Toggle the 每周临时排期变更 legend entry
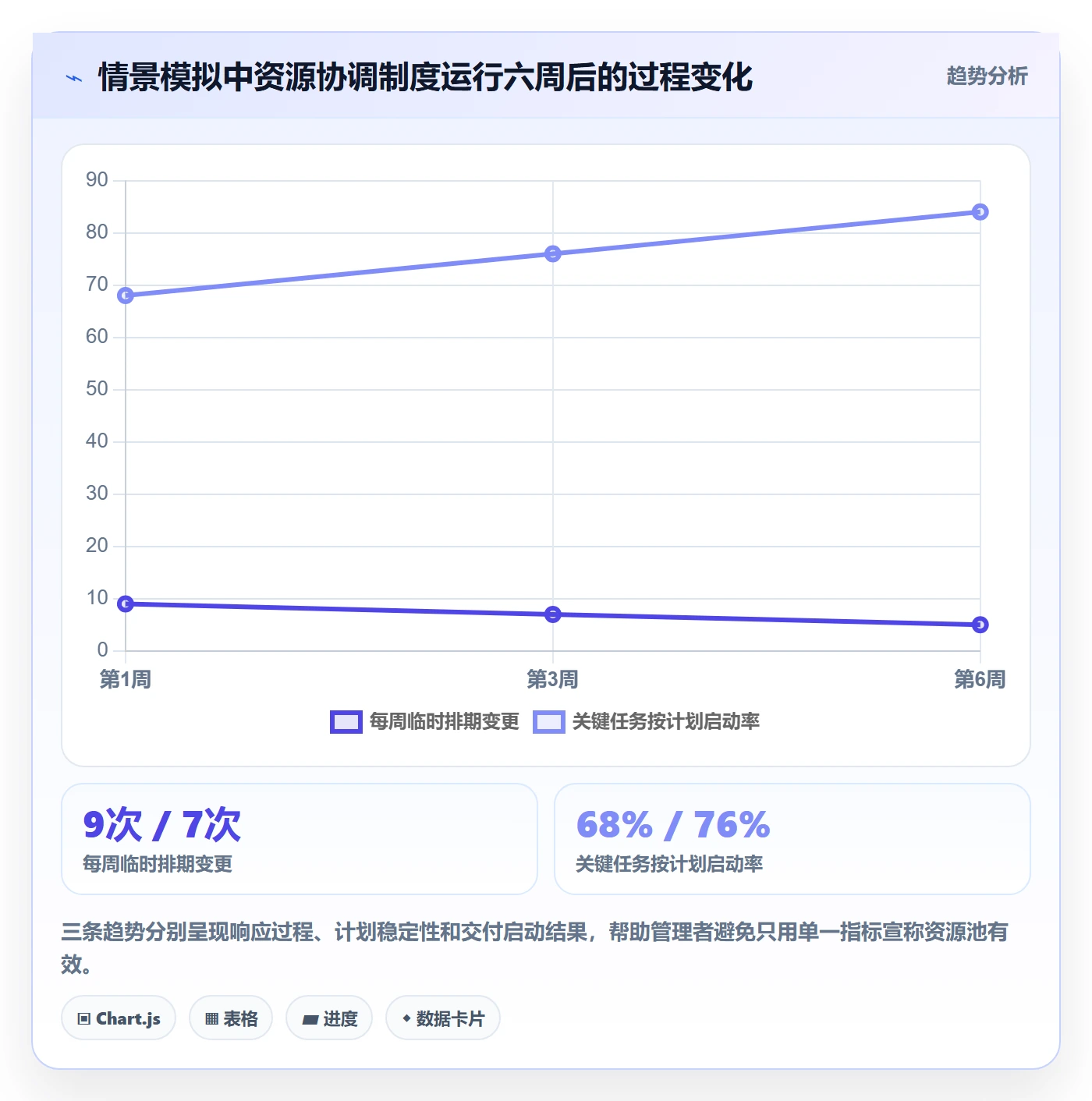The image size is (1092, 1101). pyautogui.click(x=424, y=721)
